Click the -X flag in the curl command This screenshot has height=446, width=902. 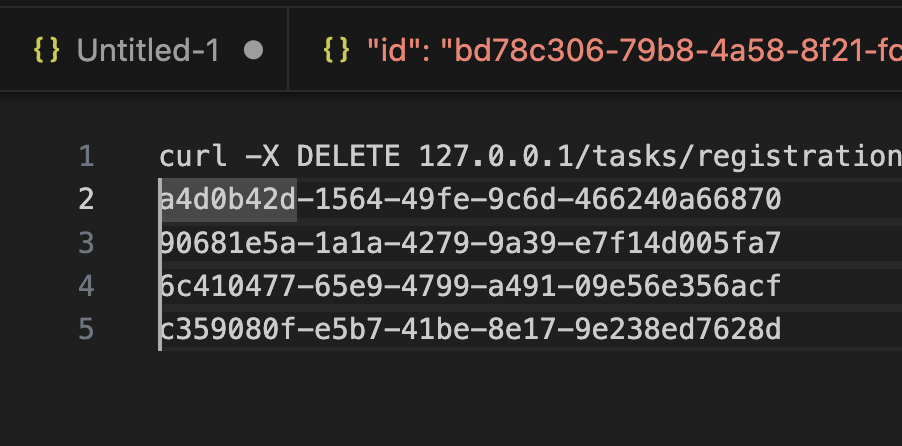coord(262,156)
